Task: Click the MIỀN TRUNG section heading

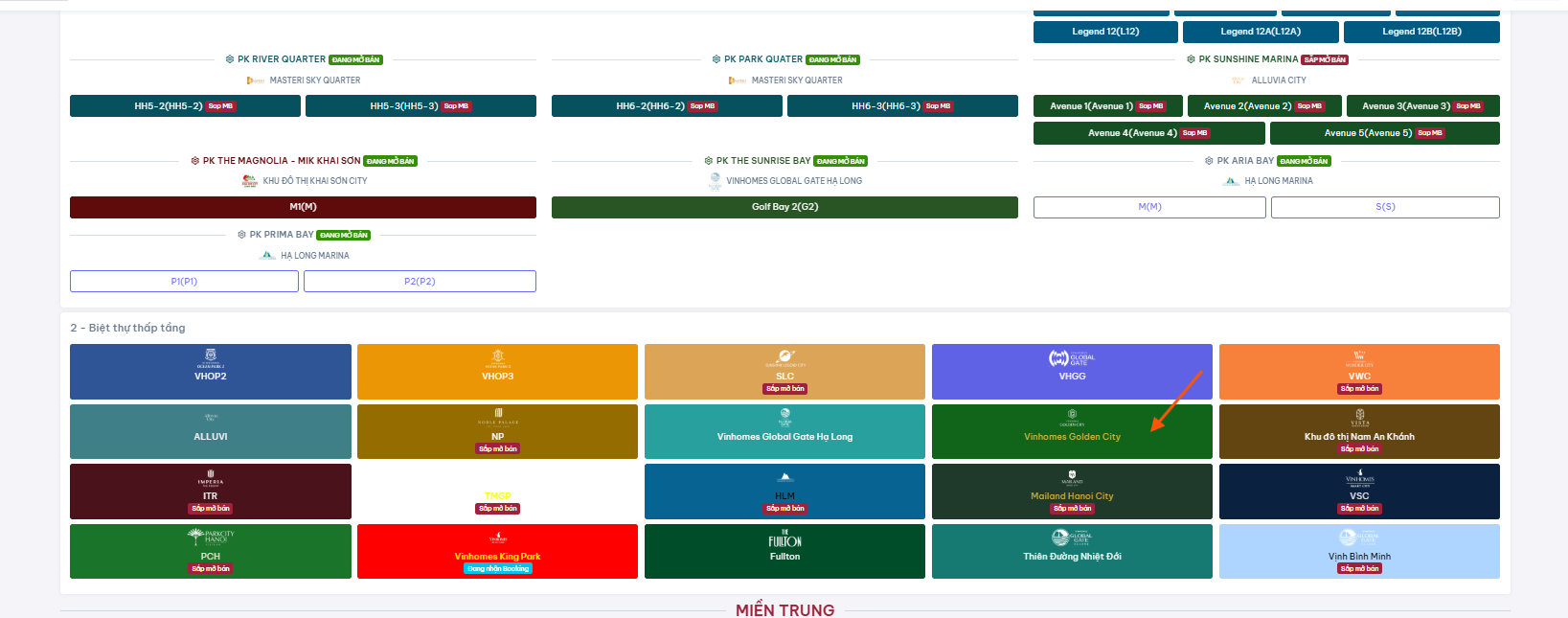Action: coord(784,610)
